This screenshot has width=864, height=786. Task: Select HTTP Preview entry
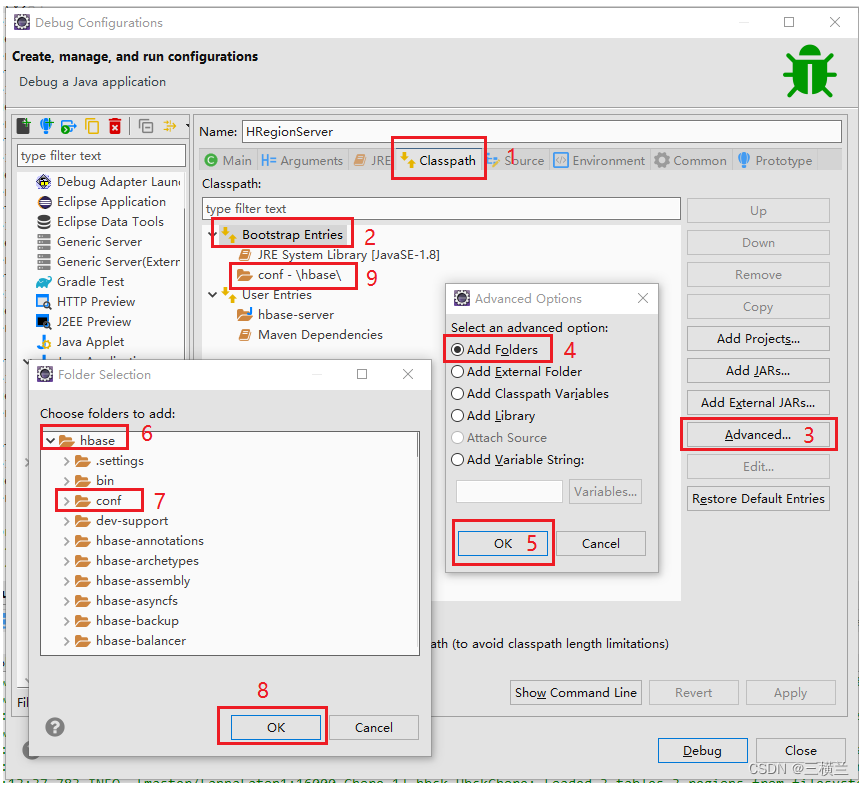(86, 302)
